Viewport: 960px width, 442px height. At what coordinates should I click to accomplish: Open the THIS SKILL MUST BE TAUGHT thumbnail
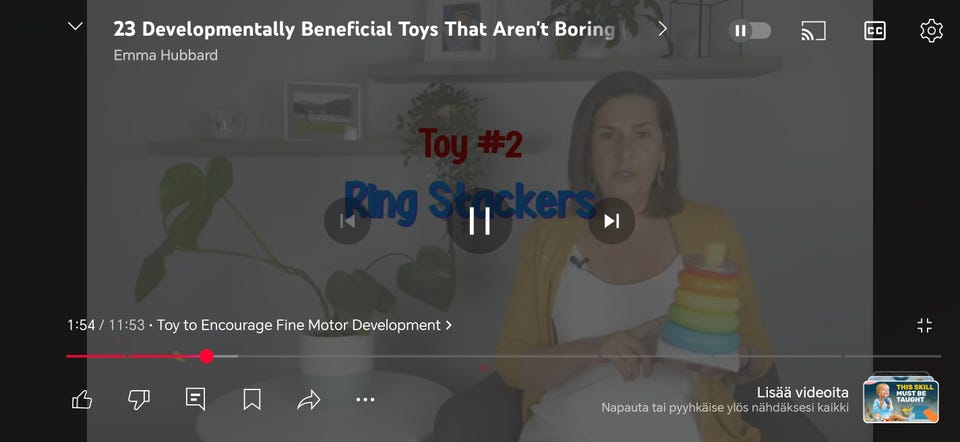click(x=901, y=399)
